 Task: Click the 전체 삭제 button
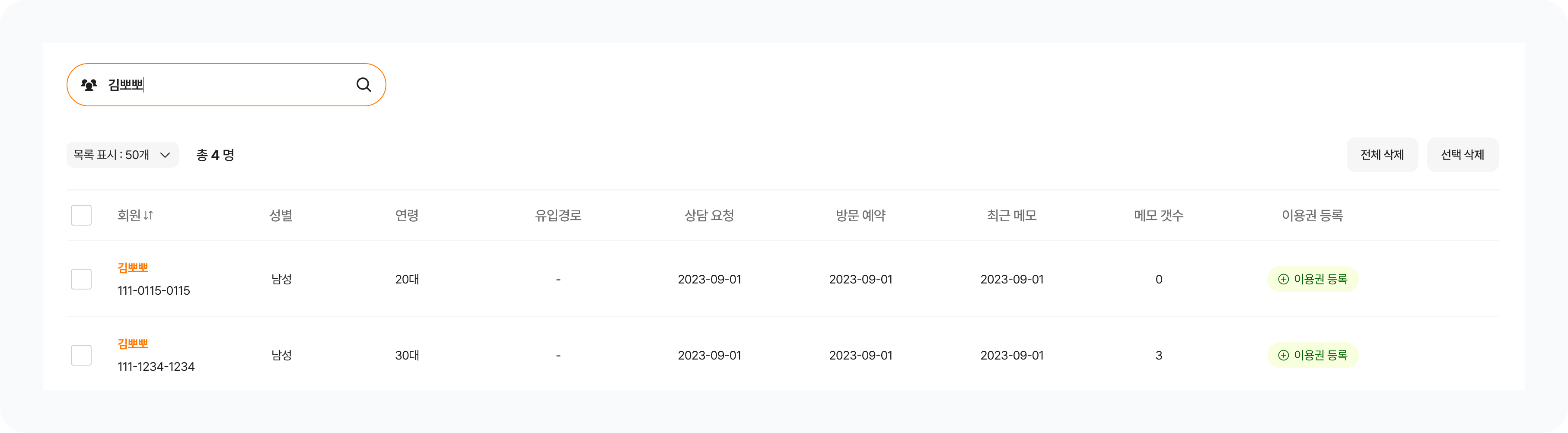(1382, 155)
